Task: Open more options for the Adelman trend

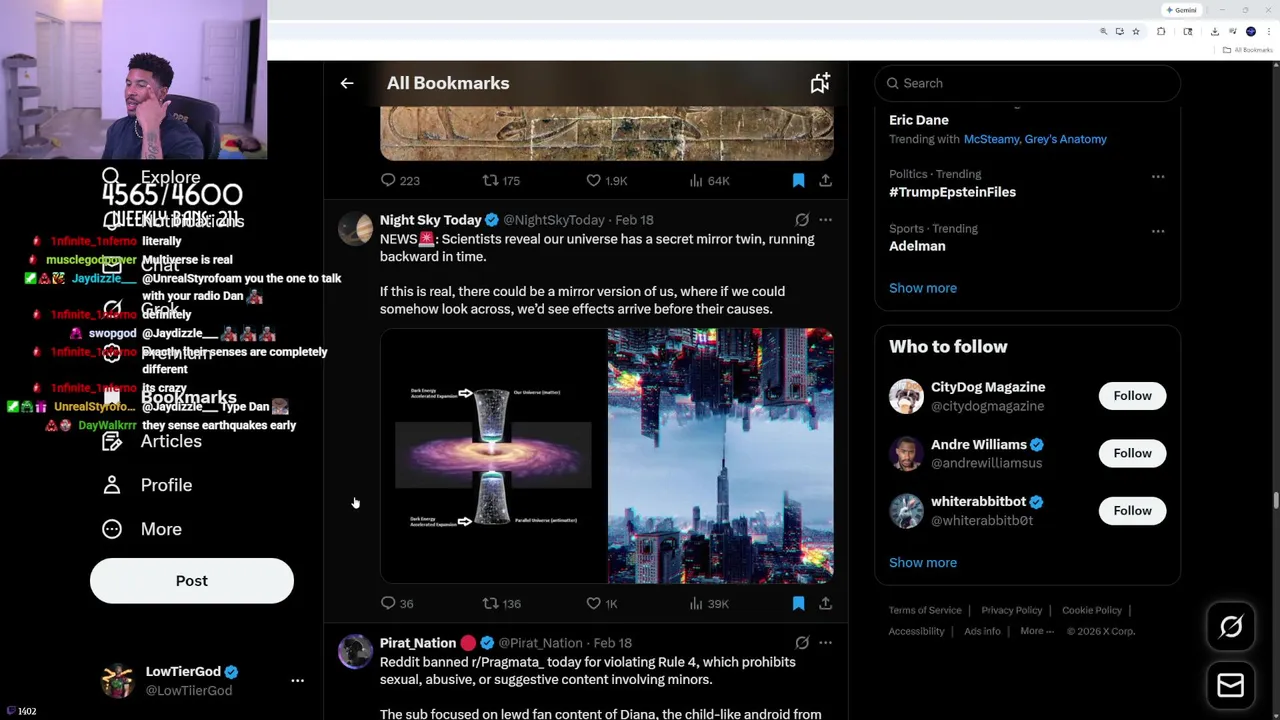Action: tap(1158, 231)
